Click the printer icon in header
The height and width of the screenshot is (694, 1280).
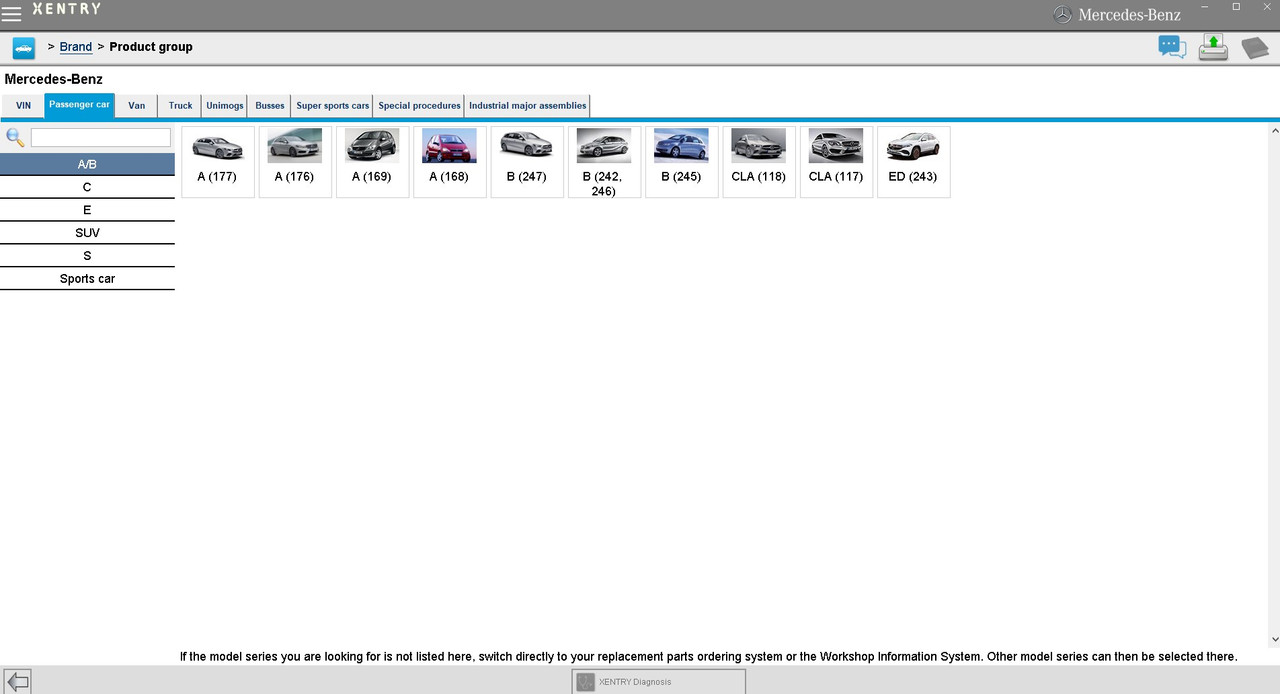pos(1213,47)
